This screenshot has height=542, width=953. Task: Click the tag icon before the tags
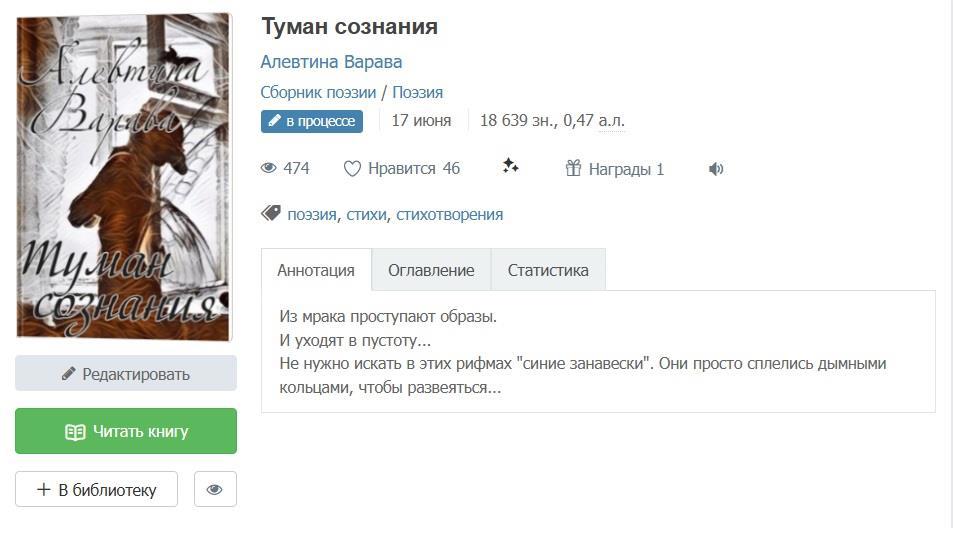tap(270, 214)
